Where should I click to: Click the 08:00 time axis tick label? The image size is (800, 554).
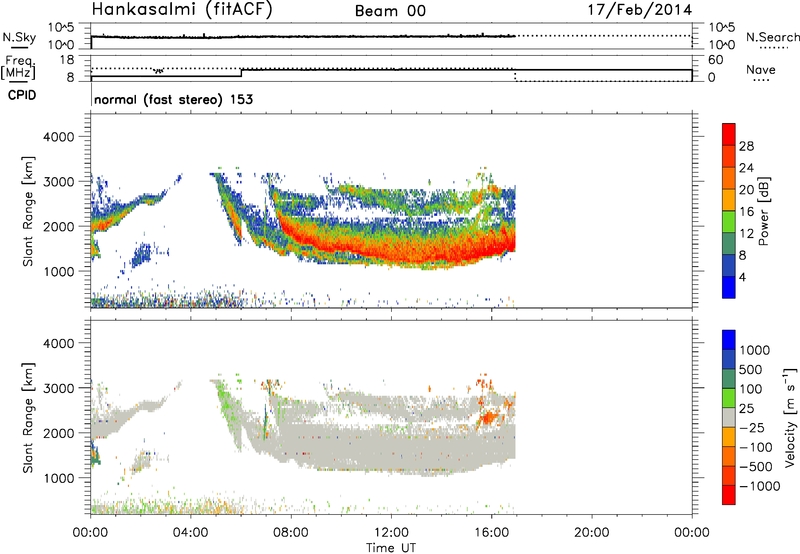tap(291, 533)
